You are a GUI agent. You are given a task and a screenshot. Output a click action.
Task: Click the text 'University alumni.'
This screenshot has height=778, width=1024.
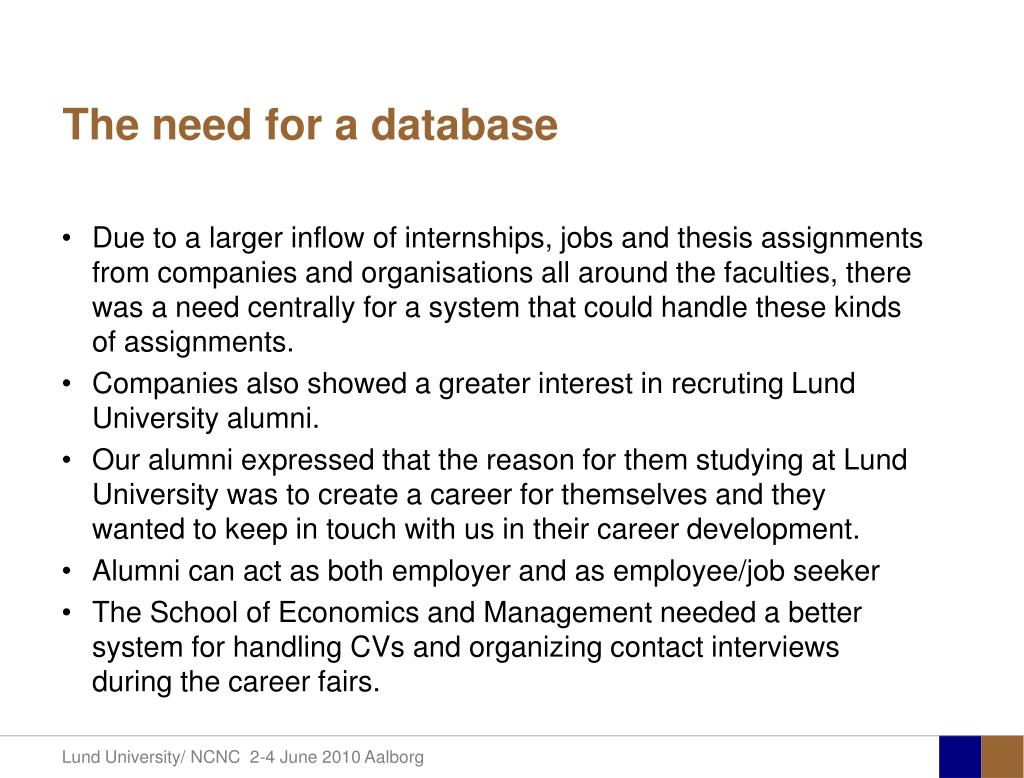206,418
